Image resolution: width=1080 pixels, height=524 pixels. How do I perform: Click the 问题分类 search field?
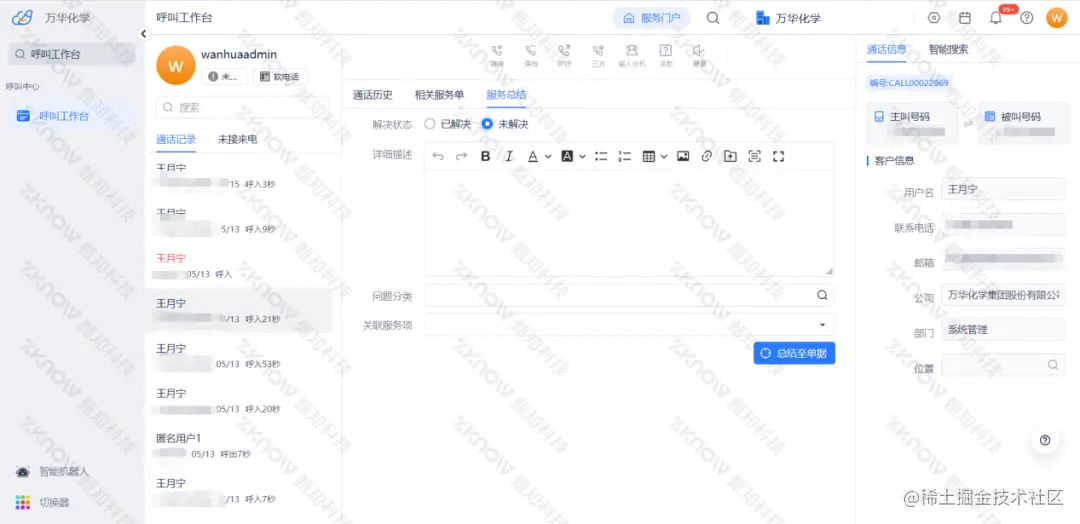pyautogui.click(x=630, y=295)
